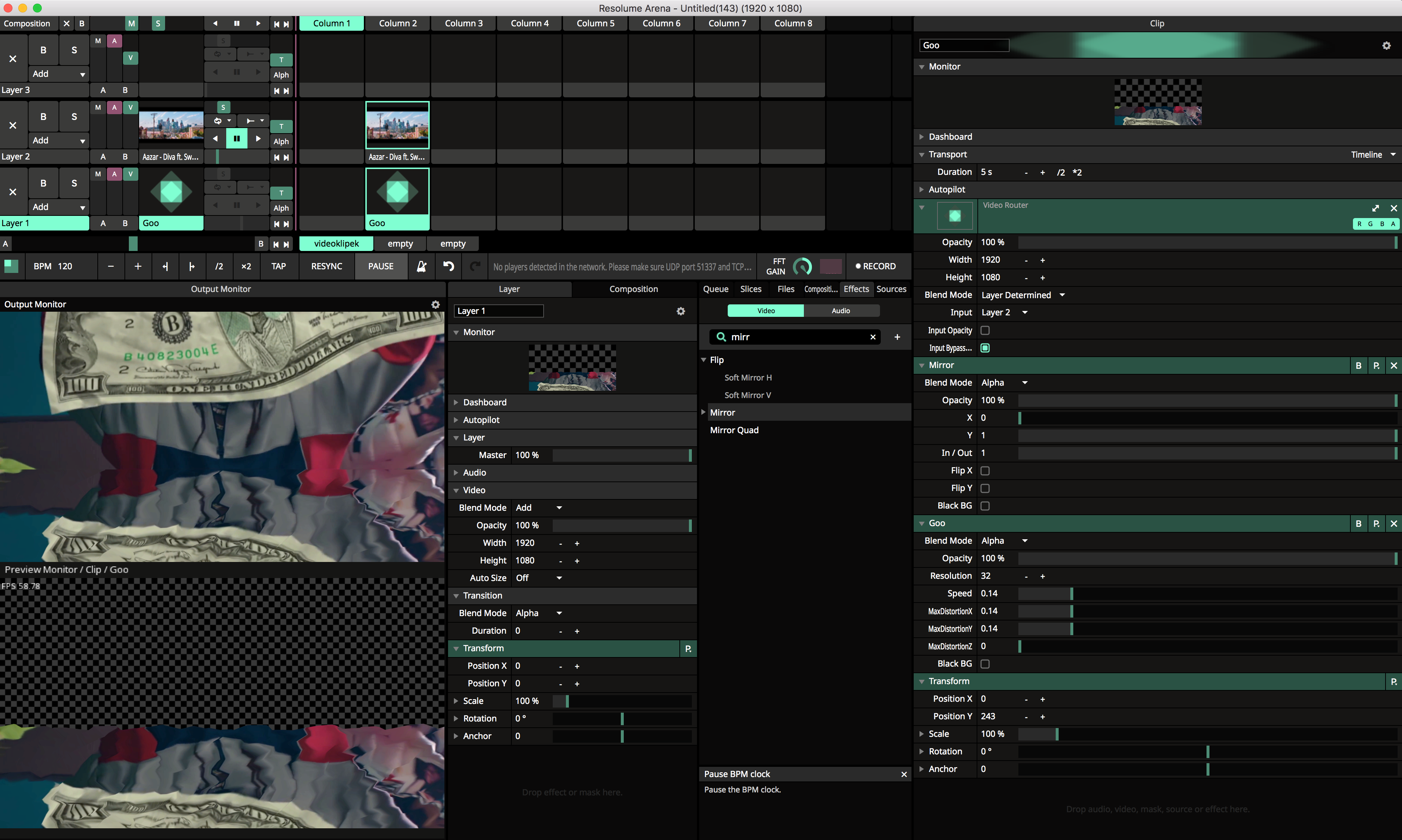The image size is (1402, 840).
Task: Clear Layer 2 with X button
Action: (x=13, y=125)
